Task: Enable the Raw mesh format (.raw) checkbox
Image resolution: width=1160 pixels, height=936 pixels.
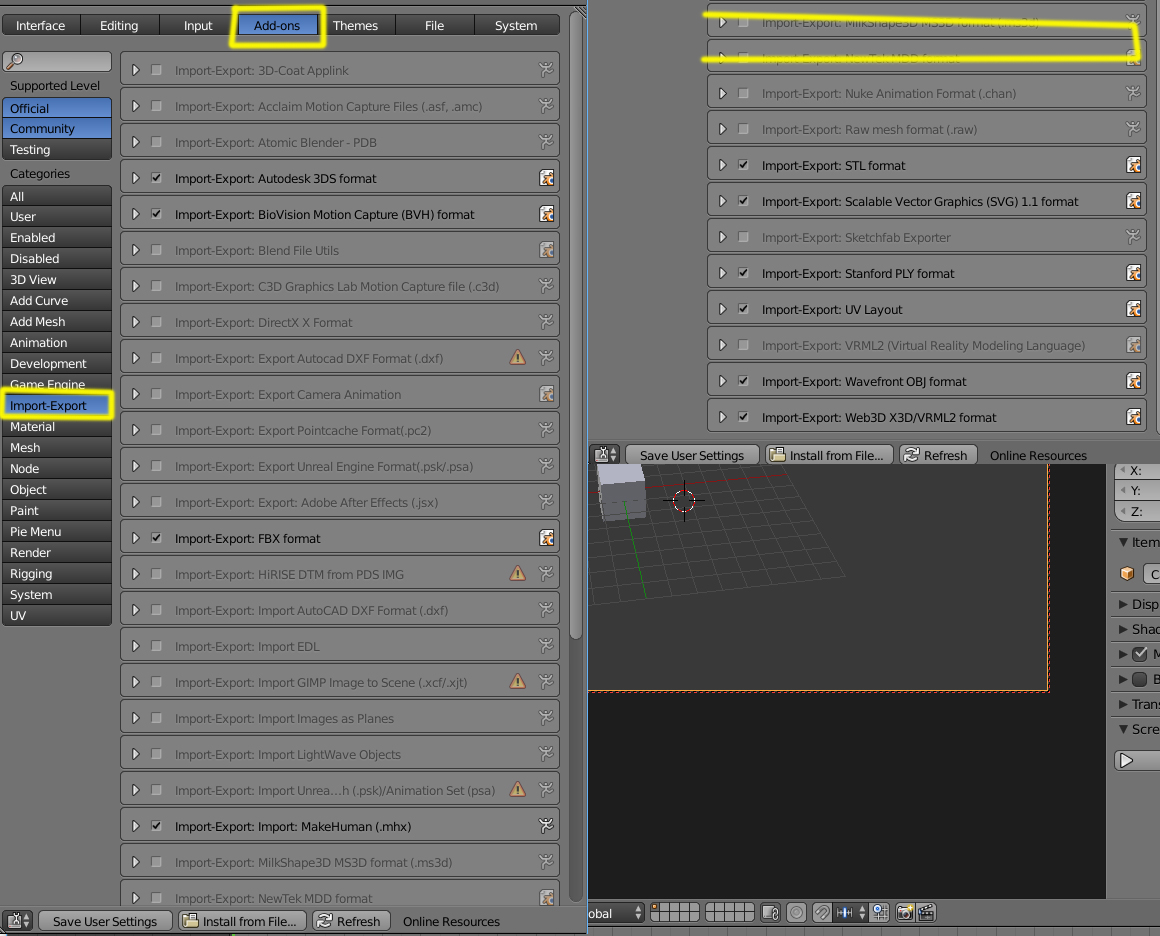Action: pos(743,129)
